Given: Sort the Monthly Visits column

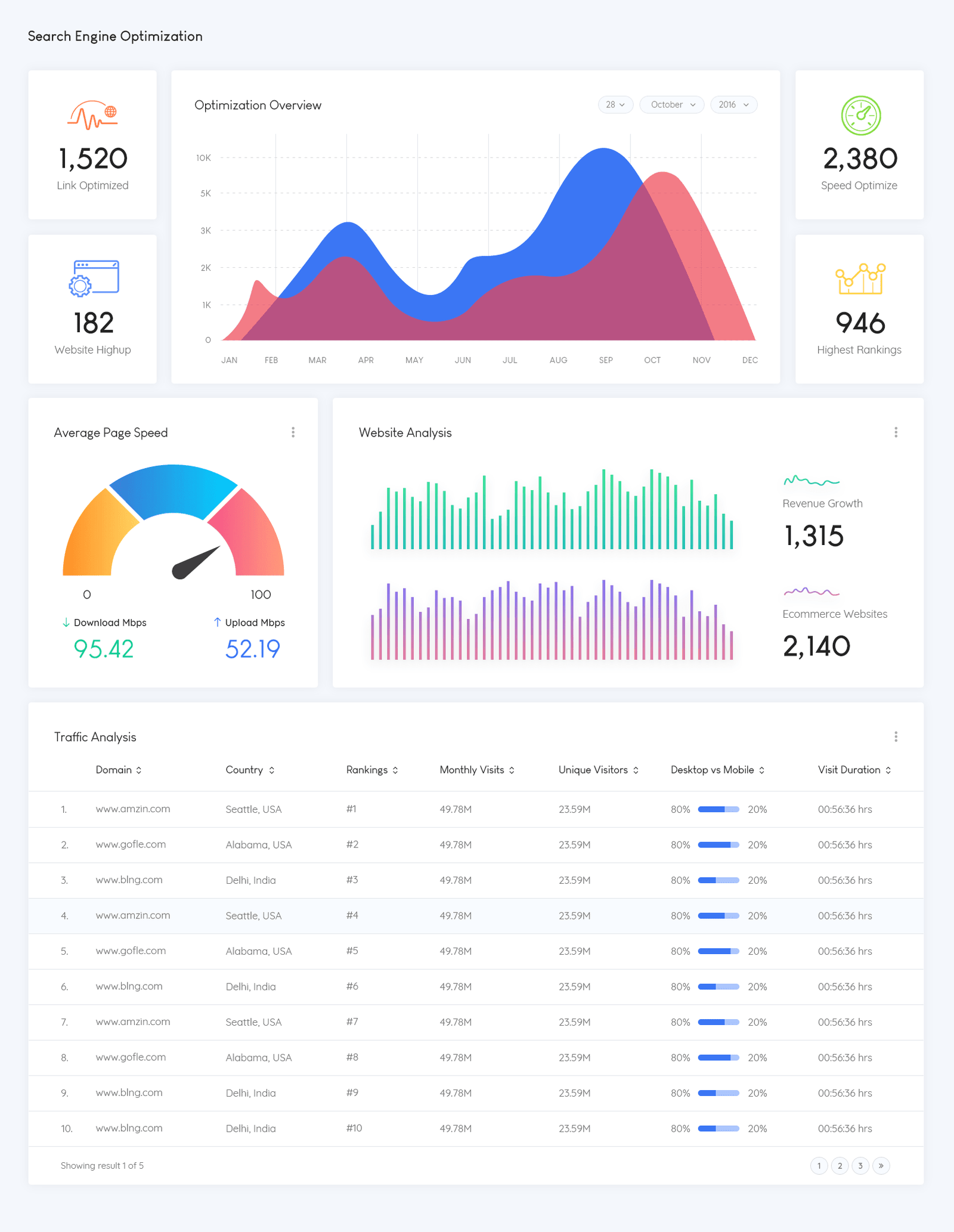Looking at the screenshot, I should click(477, 770).
